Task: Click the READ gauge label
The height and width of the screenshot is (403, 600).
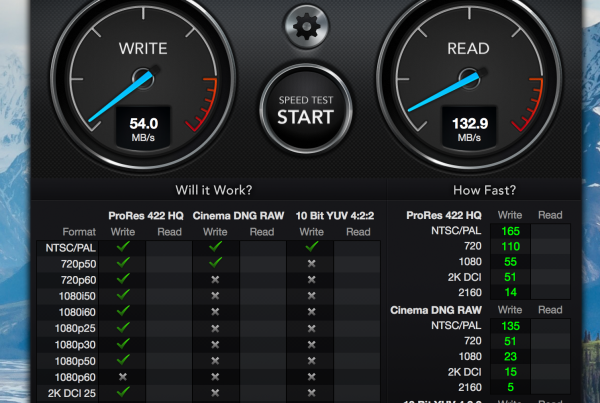Action: pyautogui.click(x=468, y=49)
